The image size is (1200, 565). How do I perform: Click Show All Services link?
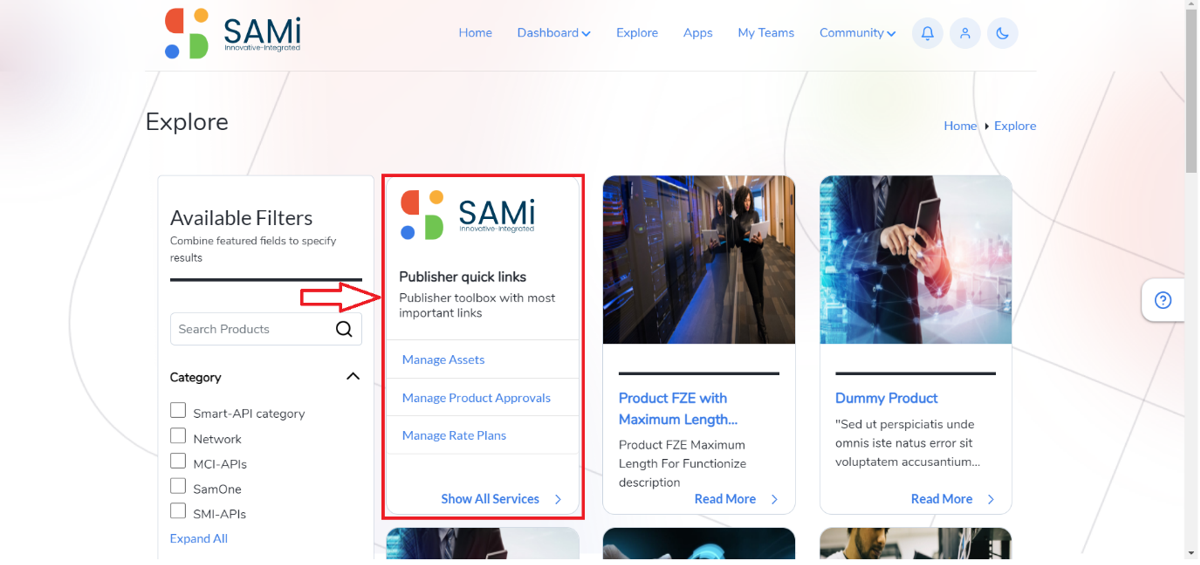(x=490, y=499)
